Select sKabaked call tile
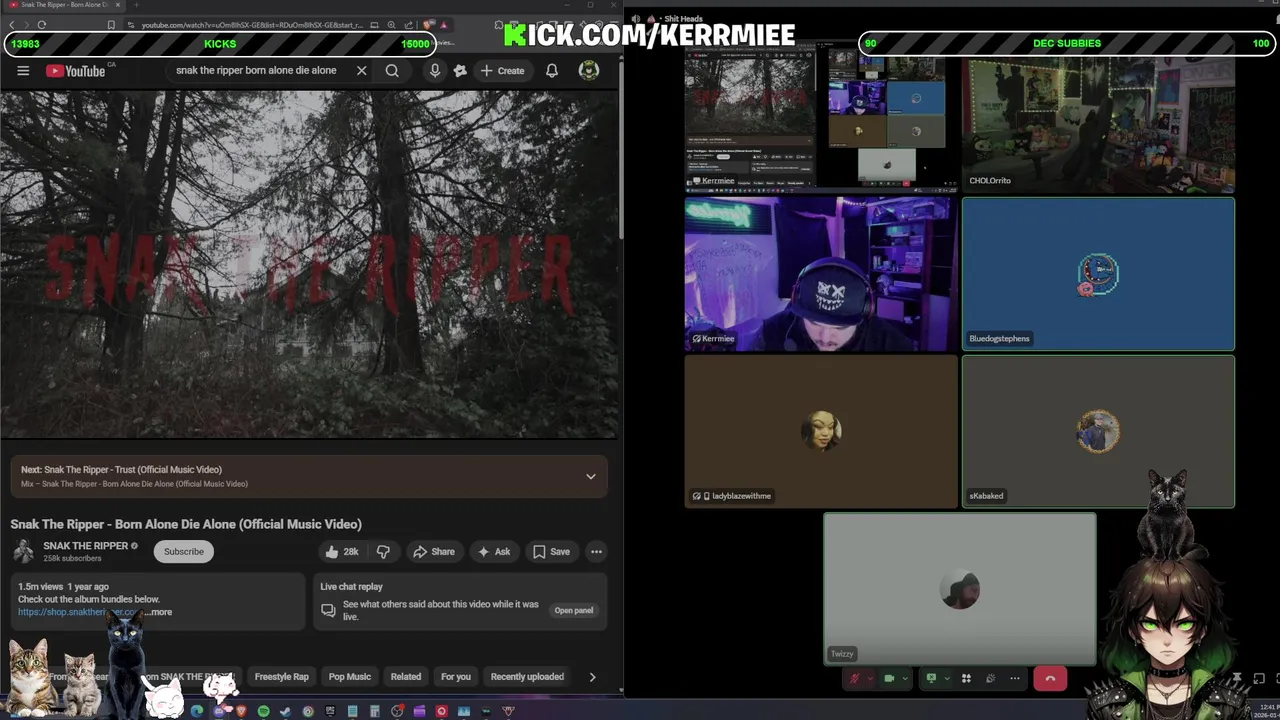The height and width of the screenshot is (720, 1280). click(x=1098, y=431)
